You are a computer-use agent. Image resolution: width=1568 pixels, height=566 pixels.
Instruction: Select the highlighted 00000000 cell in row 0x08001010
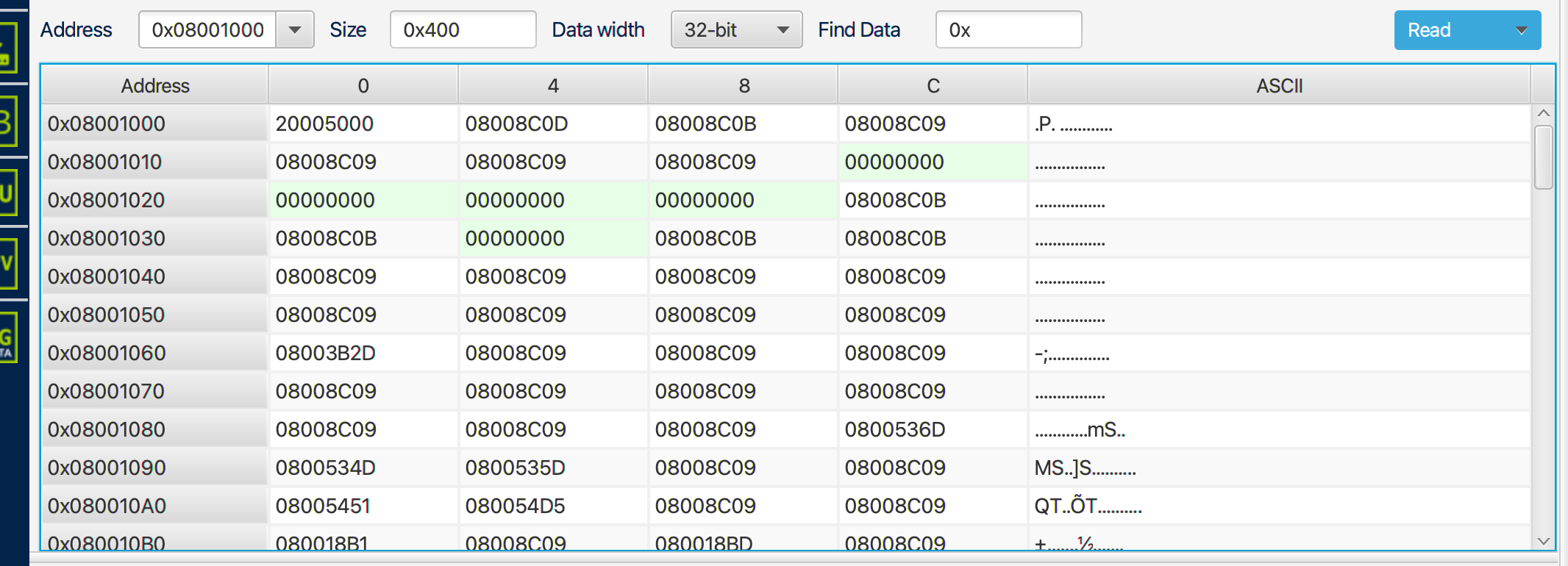pos(894,162)
